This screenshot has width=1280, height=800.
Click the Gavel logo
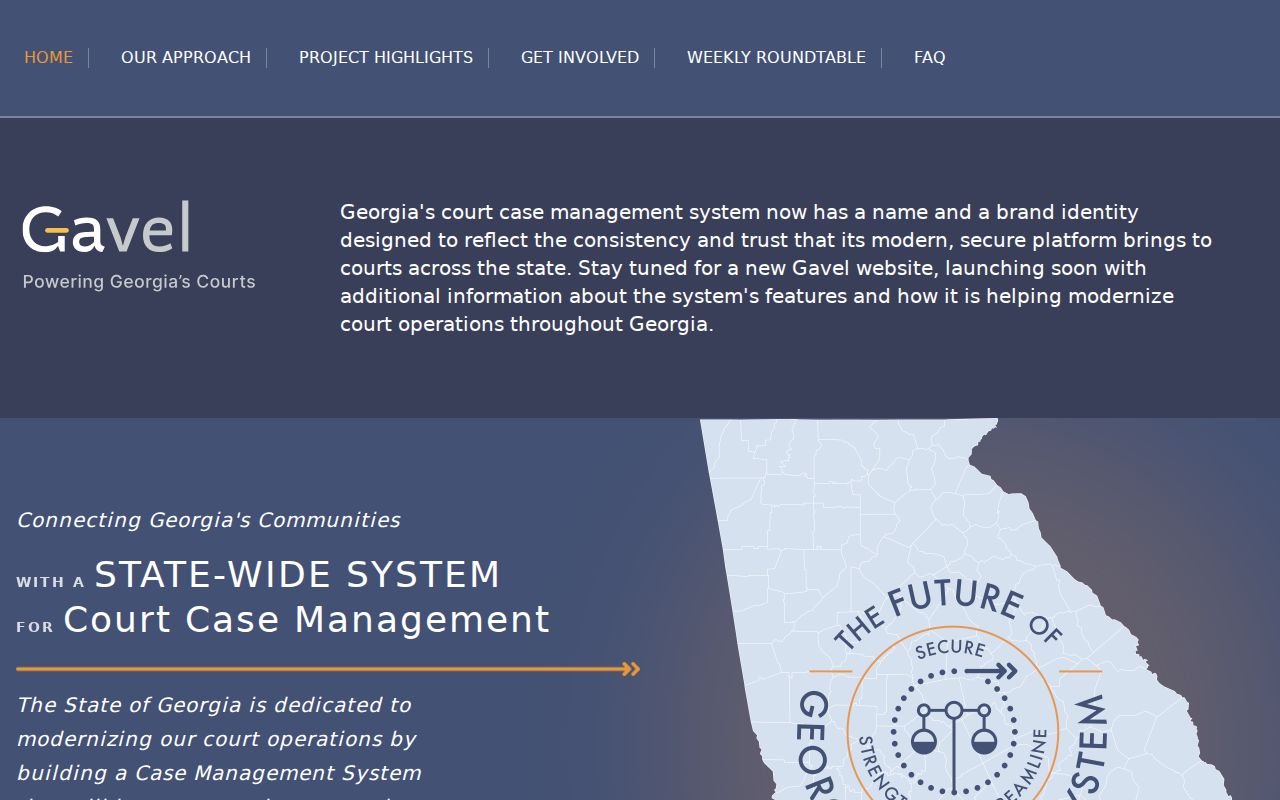coord(106,227)
